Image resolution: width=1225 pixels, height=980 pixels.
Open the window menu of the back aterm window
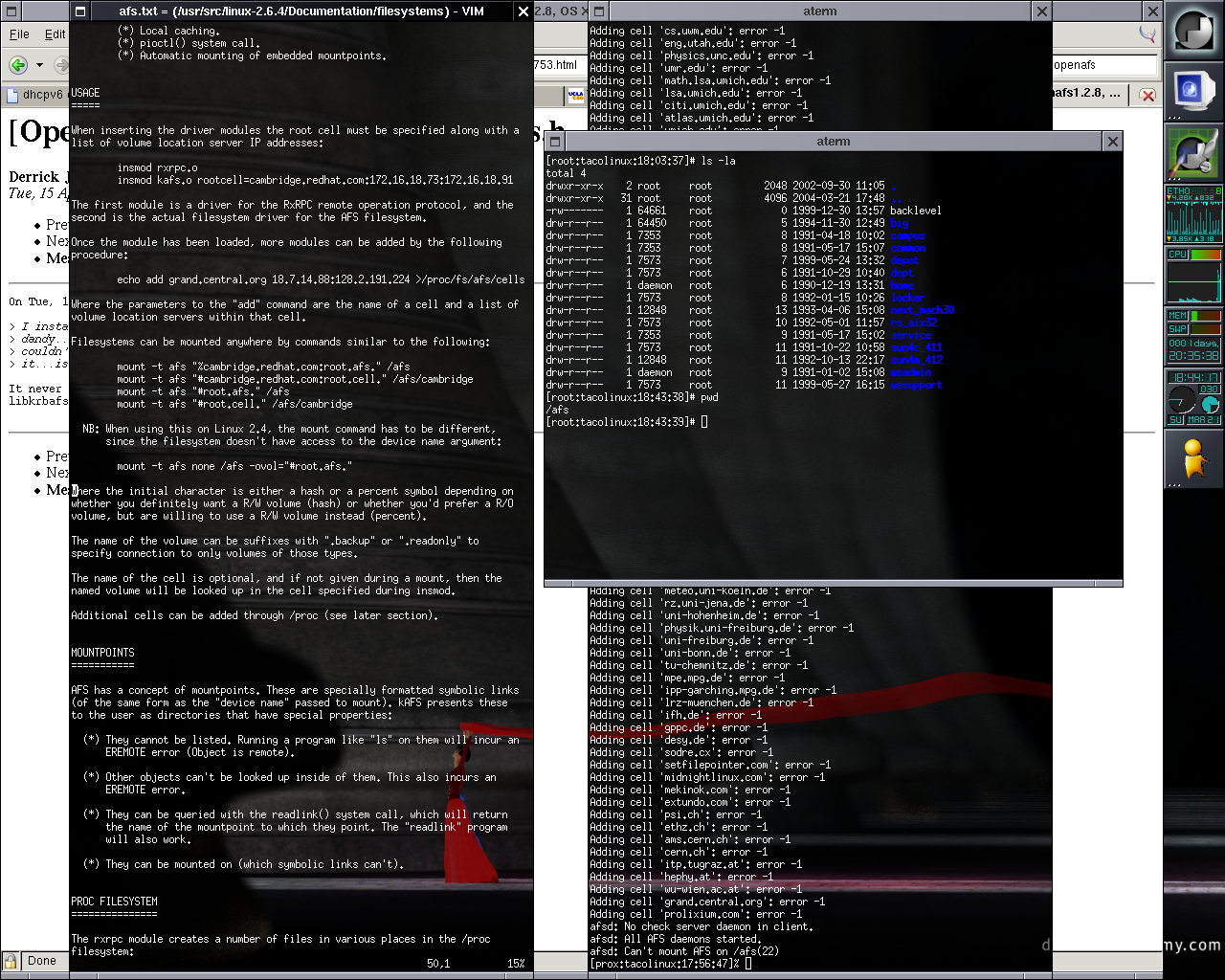click(x=599, y=11)
